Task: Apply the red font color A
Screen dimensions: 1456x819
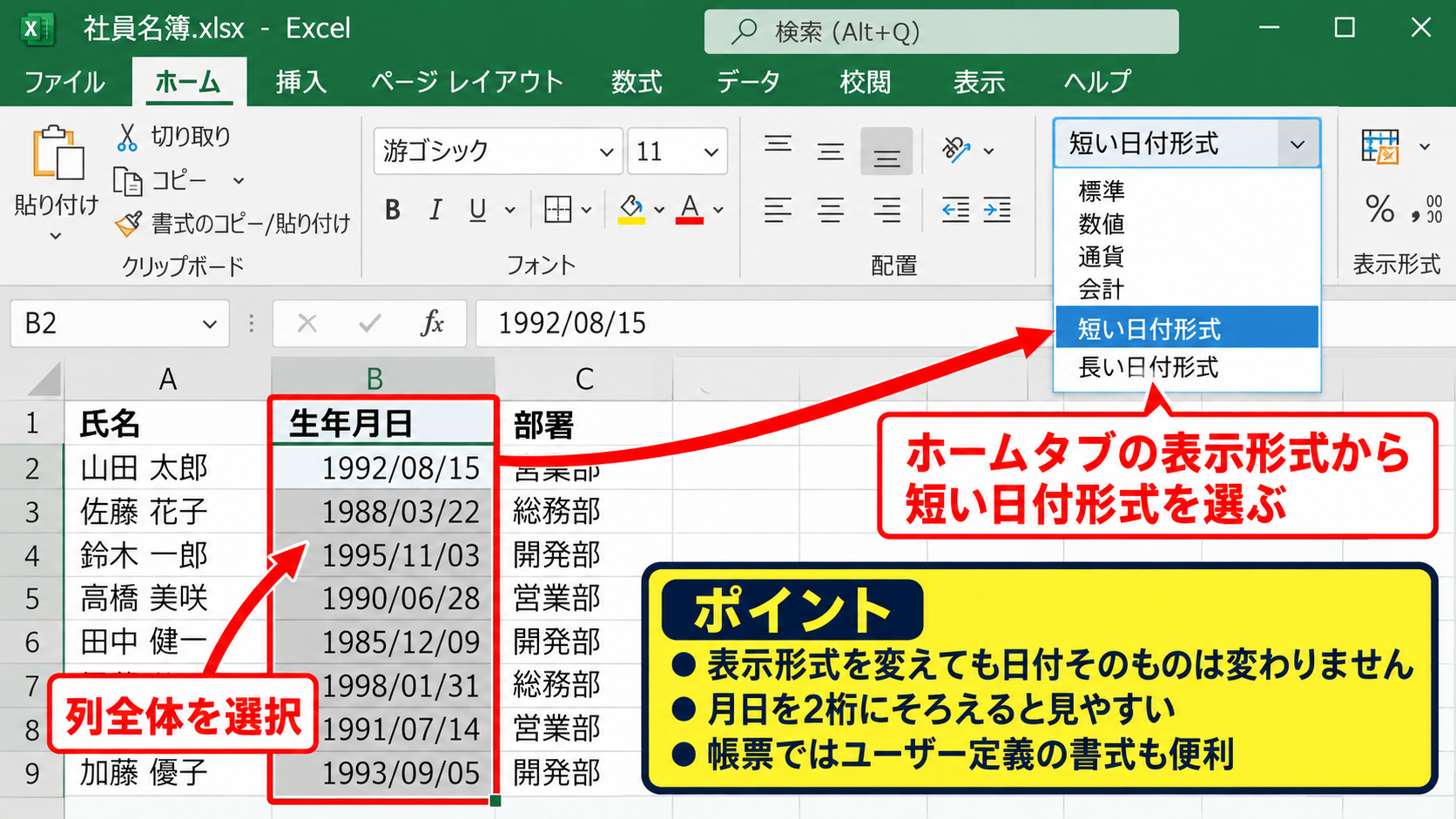Action: [x=690, y=210]
